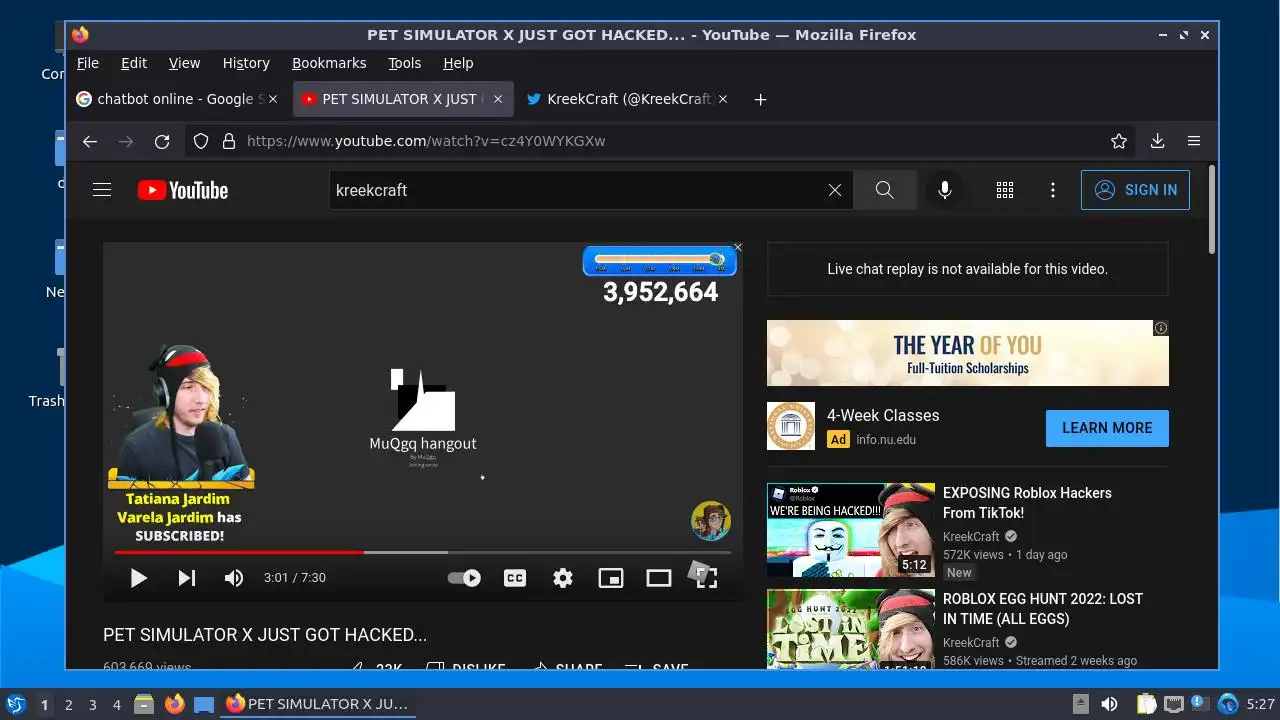Toggle closed captions
The width and height of the screenshot is (1280, 720).
point(515,578)
